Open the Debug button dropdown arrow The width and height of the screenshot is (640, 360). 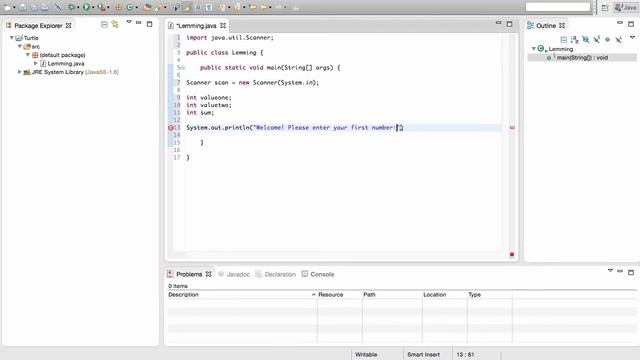[78, 7]
